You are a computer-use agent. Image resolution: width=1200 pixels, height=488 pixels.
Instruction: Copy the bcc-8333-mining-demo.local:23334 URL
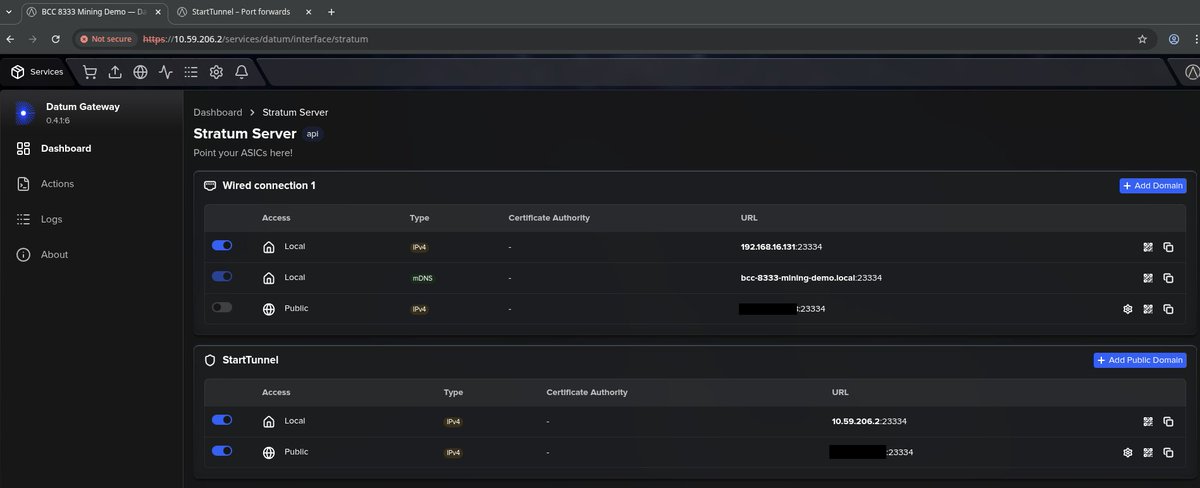1168,278
